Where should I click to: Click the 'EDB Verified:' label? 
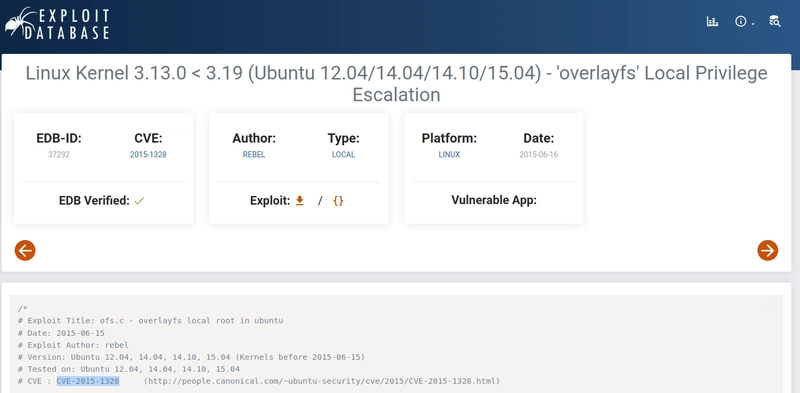click(94, 201)
